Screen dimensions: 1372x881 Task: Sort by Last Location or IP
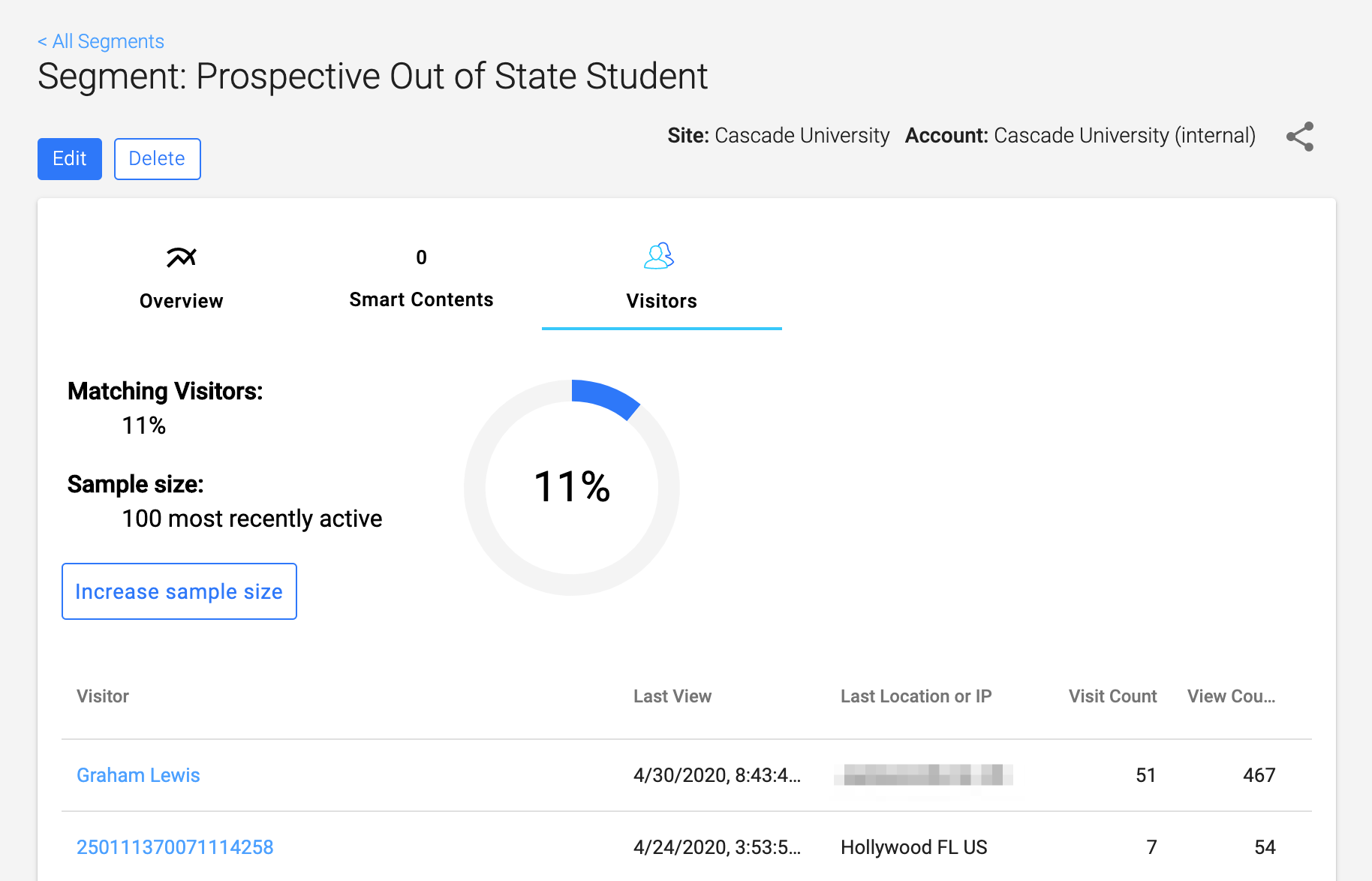916,696
